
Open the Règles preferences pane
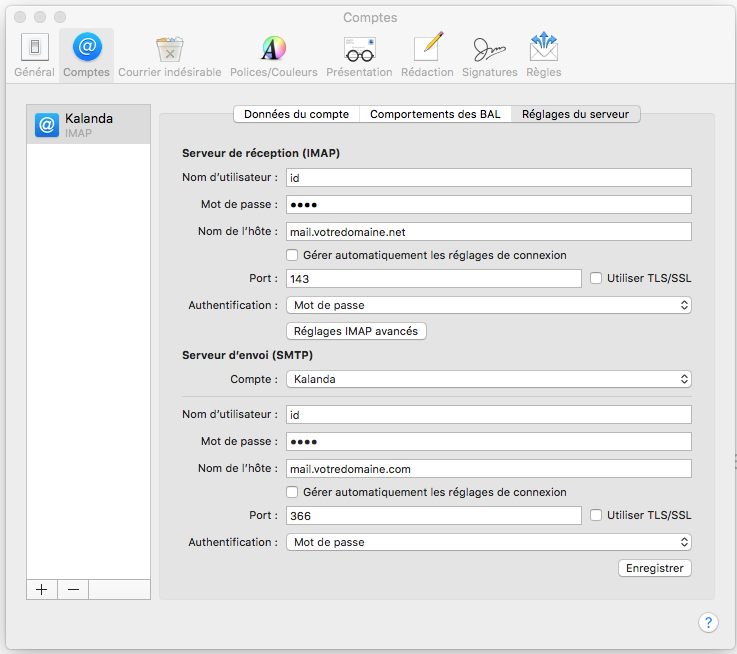[x=544, y=55]
